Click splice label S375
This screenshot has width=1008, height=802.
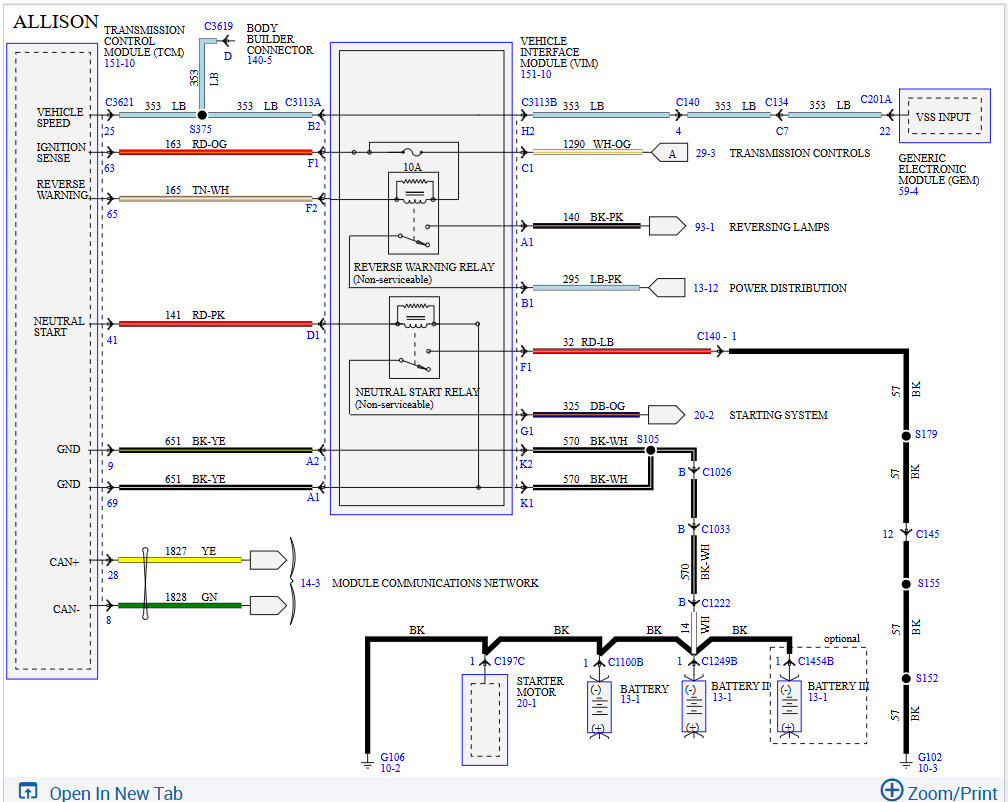tap(200, 129)
